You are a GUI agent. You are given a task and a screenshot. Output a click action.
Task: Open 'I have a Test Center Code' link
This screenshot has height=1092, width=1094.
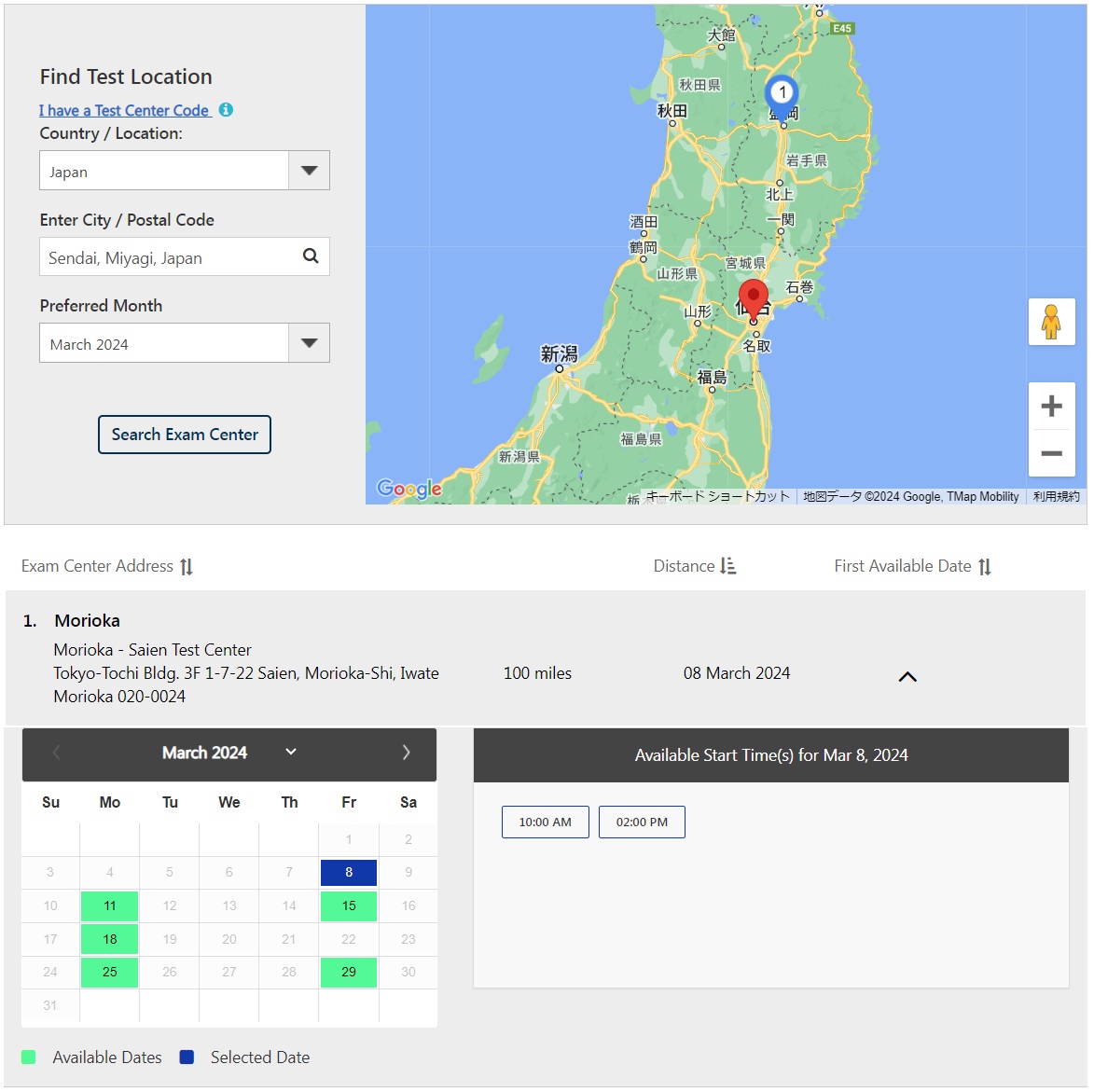[124, 111]
